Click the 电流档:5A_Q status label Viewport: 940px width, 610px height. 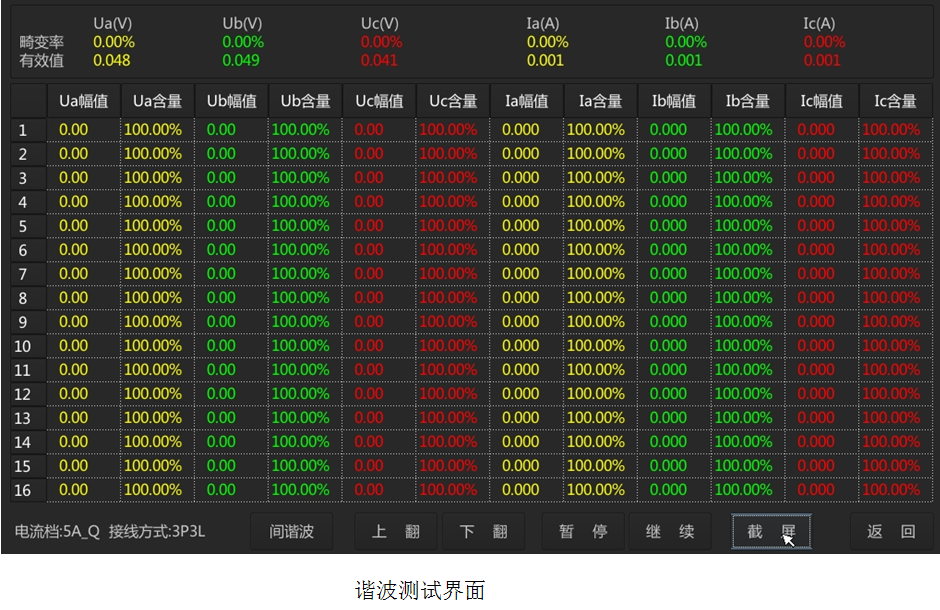click(x=57, y=532)
